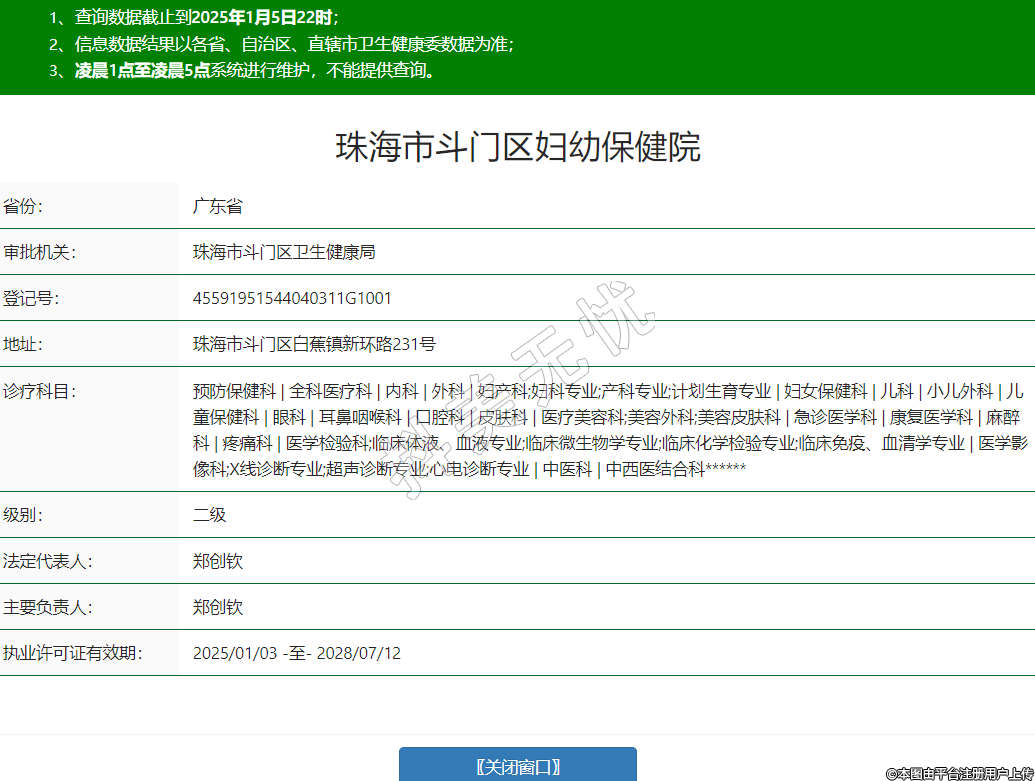The width and height of the screenshot is (1035, 781).
Task: Select the registration number 45591951544040311G1001
Action: click(292, 298)
